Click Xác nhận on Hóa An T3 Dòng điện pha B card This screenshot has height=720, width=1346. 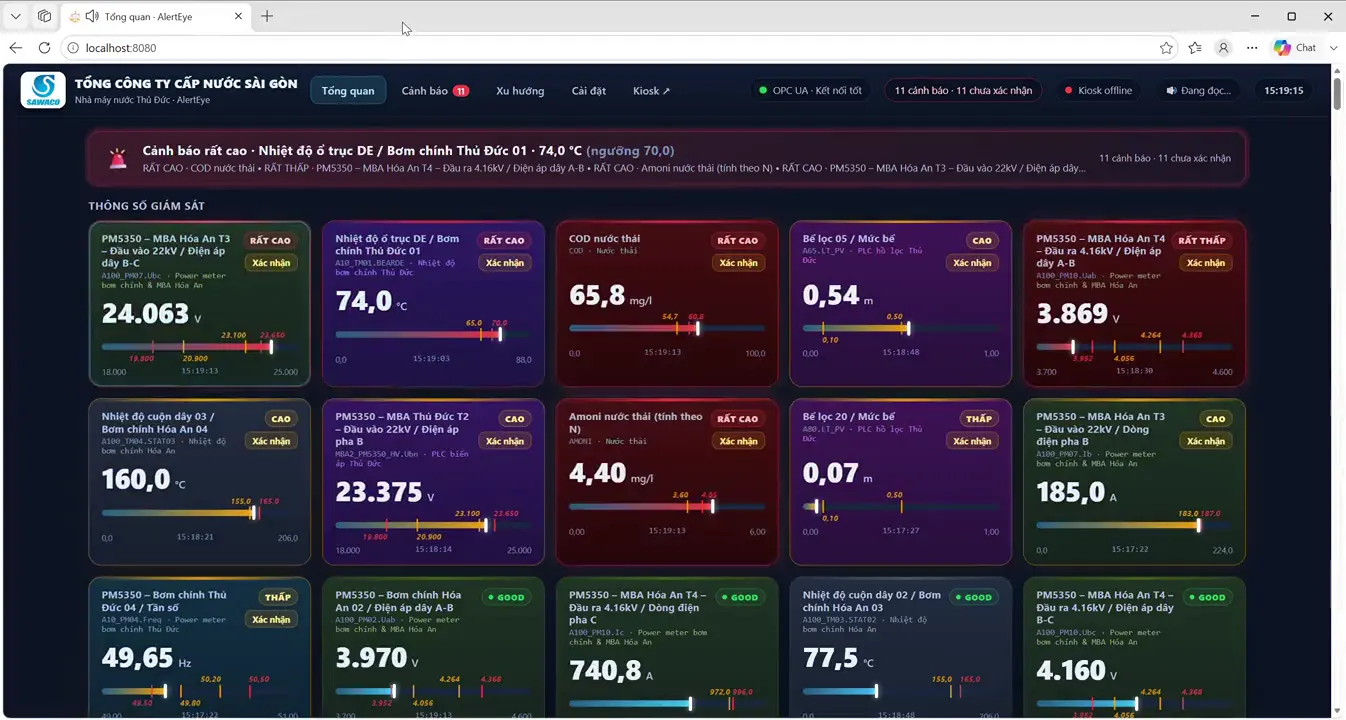1206,441
